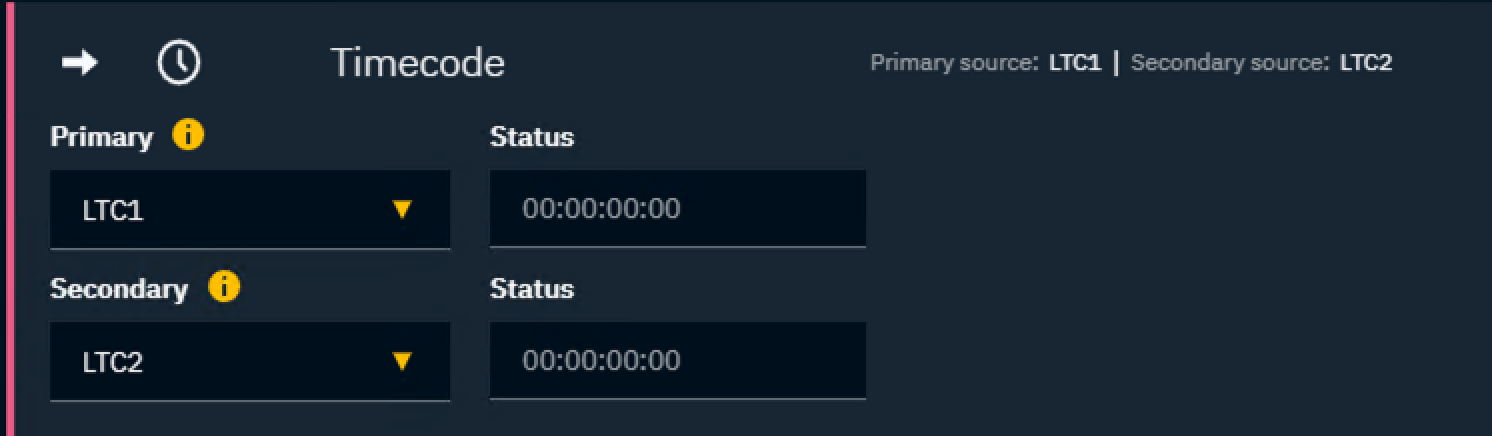Click the right arrow icon beside Timecode

pyautogui.click(x=79, y=63)
